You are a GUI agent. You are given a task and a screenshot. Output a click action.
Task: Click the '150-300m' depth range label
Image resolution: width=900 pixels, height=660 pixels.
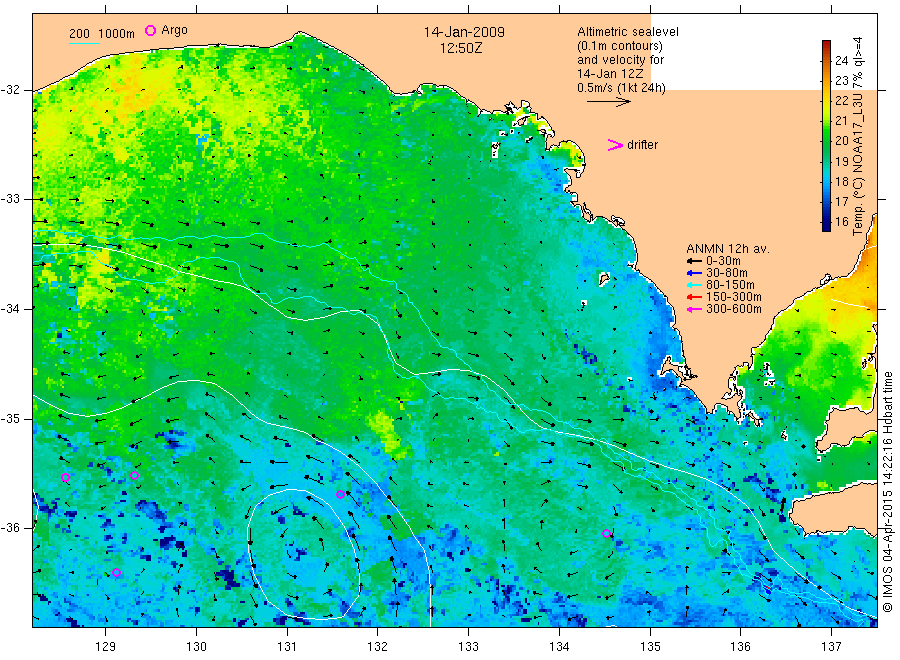click(x=734, y=297)
